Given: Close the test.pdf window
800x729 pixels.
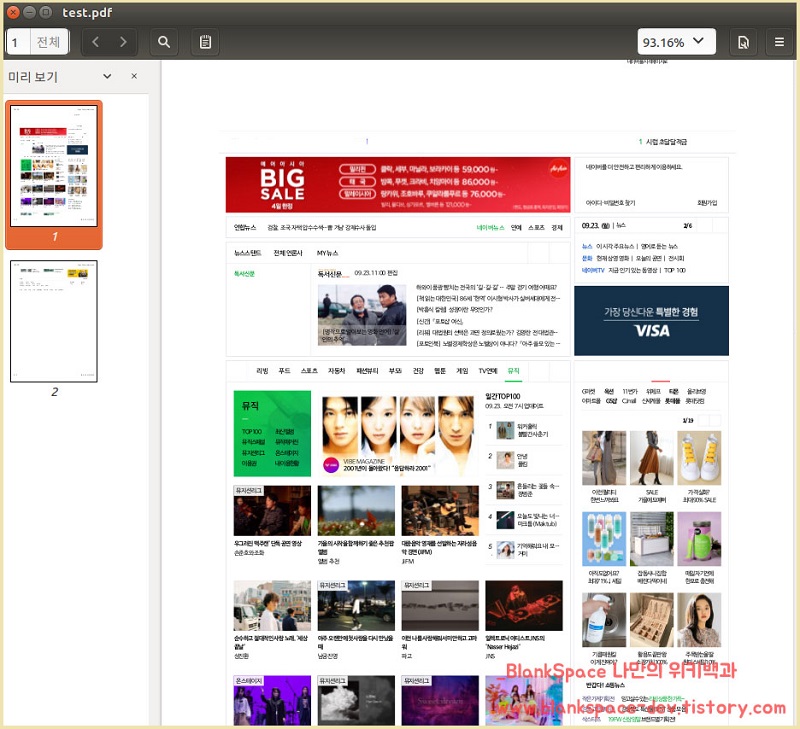Looking at the screenshot, I should point(13,12).
